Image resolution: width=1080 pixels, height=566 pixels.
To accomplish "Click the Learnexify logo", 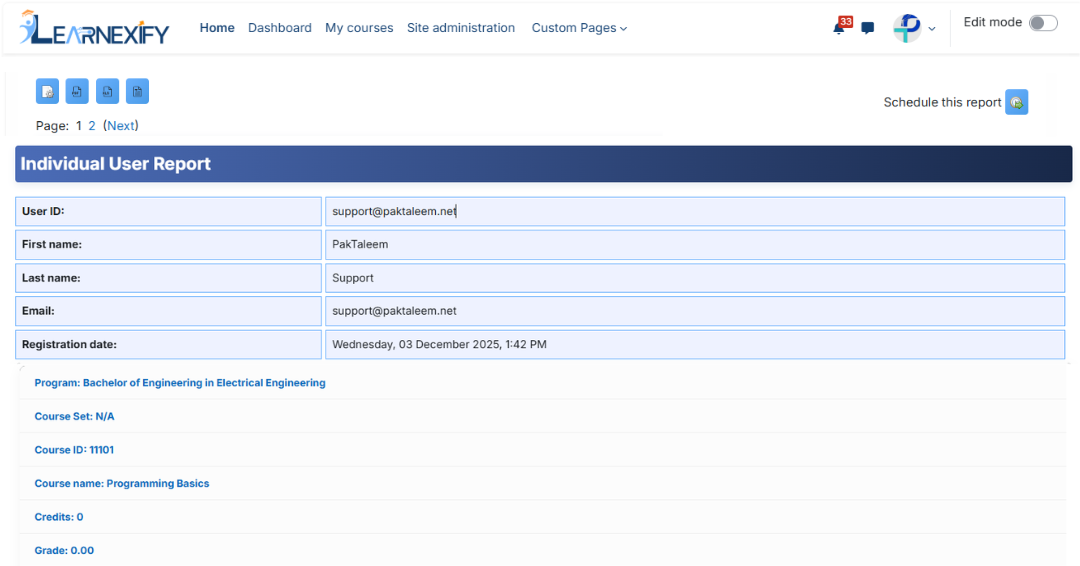I will [94, 28].
